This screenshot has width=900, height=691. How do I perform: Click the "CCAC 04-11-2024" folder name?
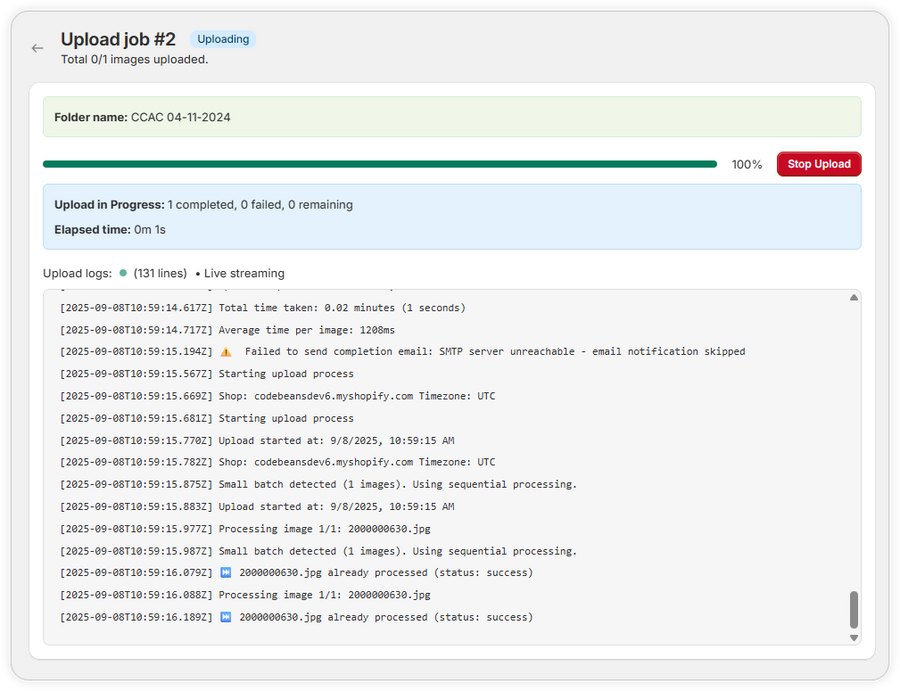(181, 117)
